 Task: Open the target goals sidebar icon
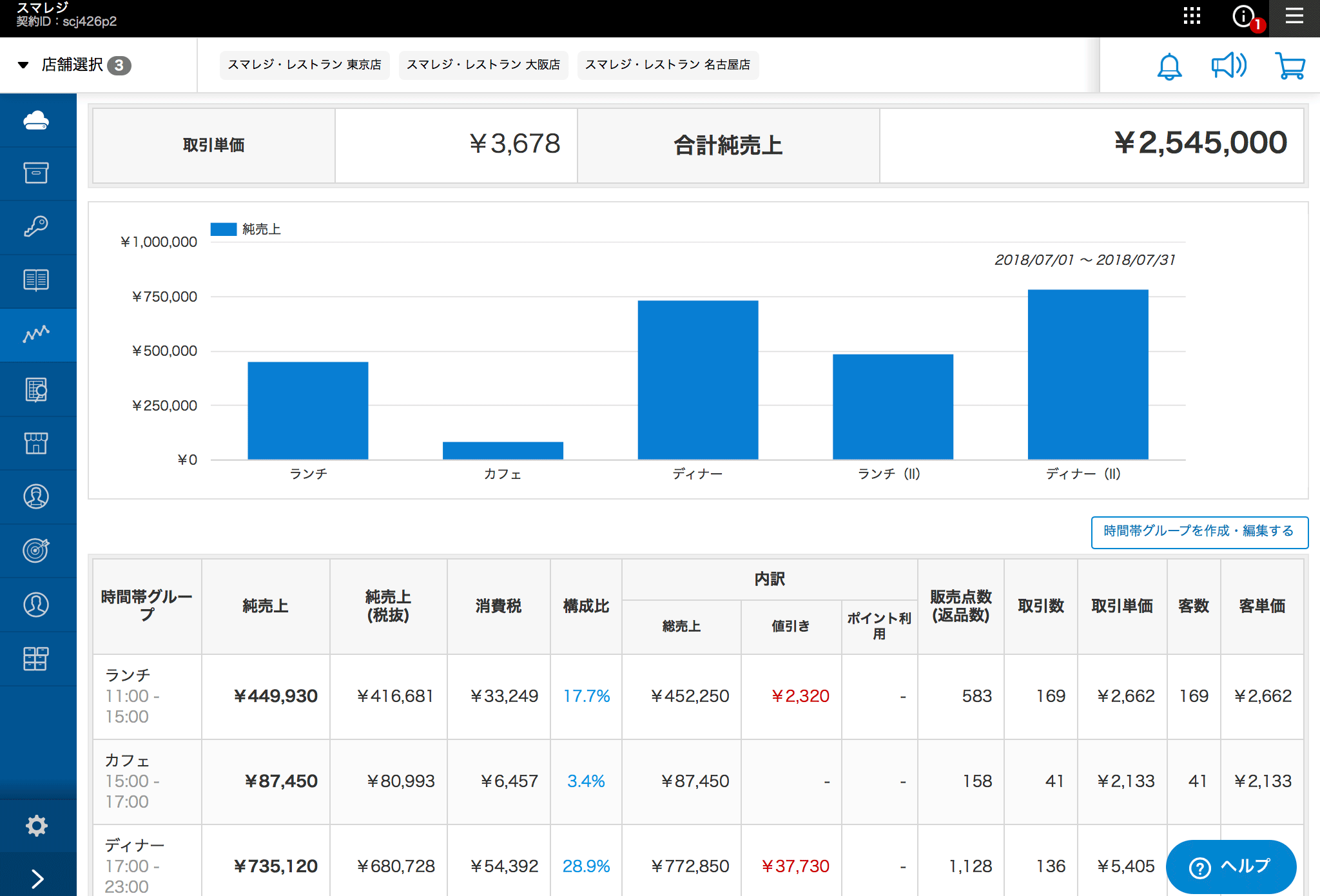point(36,550)
